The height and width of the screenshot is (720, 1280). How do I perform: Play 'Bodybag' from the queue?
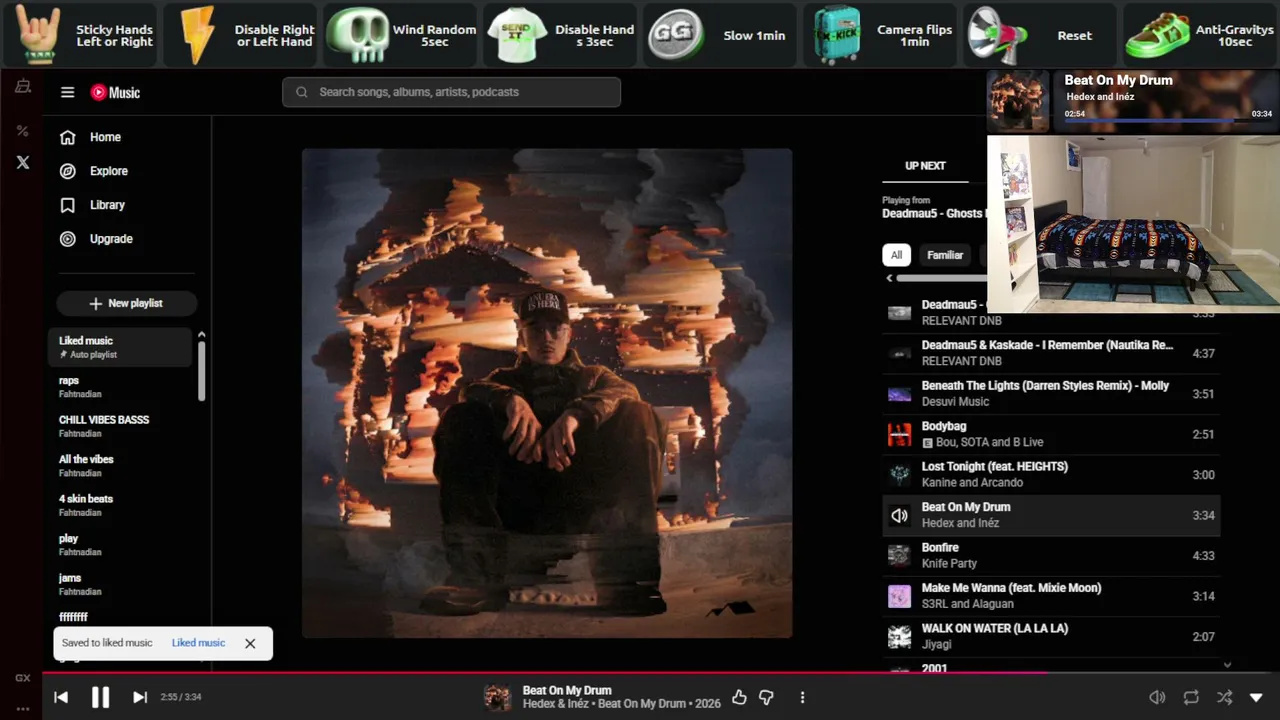tap(1051, 434)
